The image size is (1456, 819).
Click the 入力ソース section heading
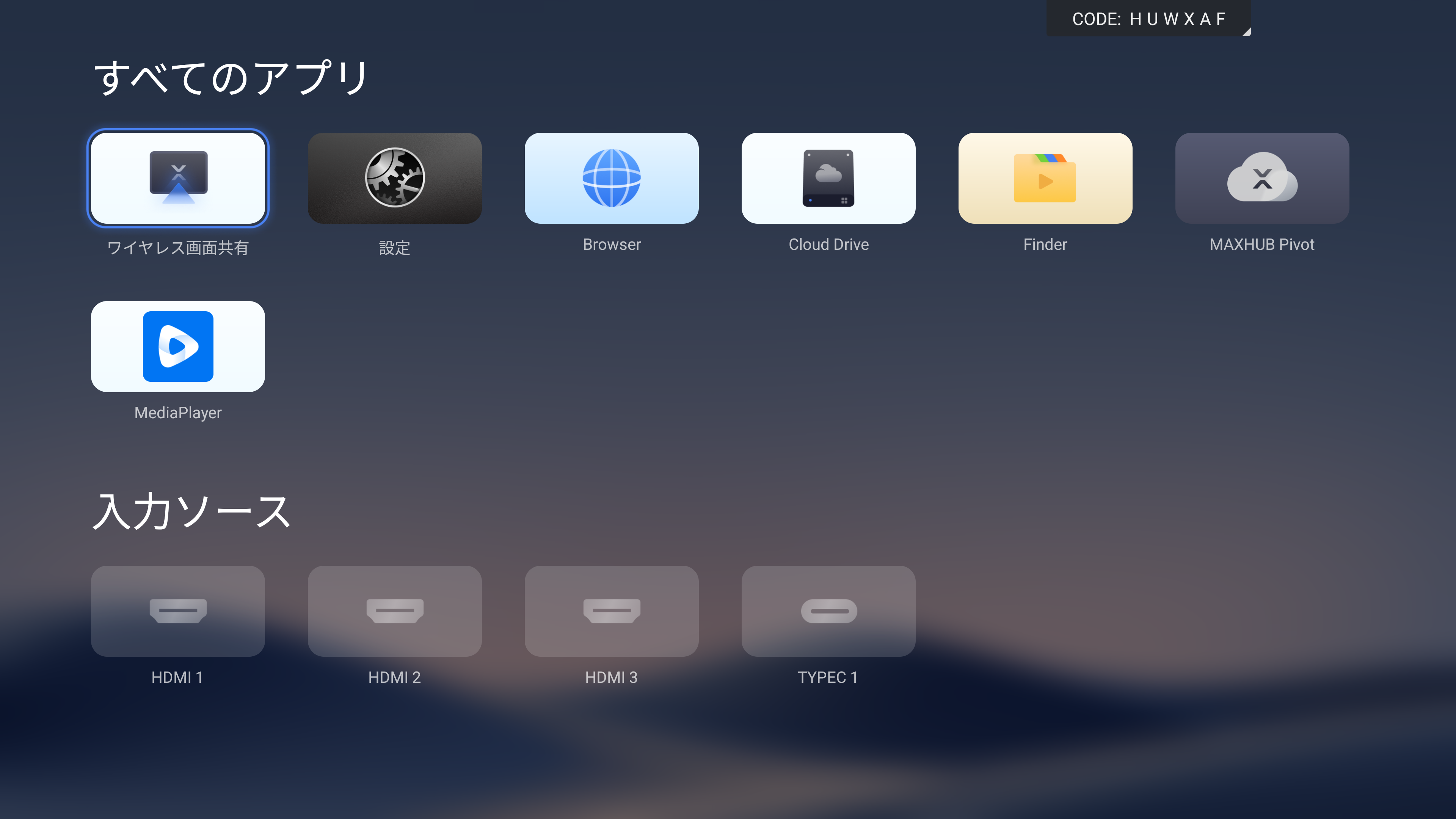pos(191,511)
